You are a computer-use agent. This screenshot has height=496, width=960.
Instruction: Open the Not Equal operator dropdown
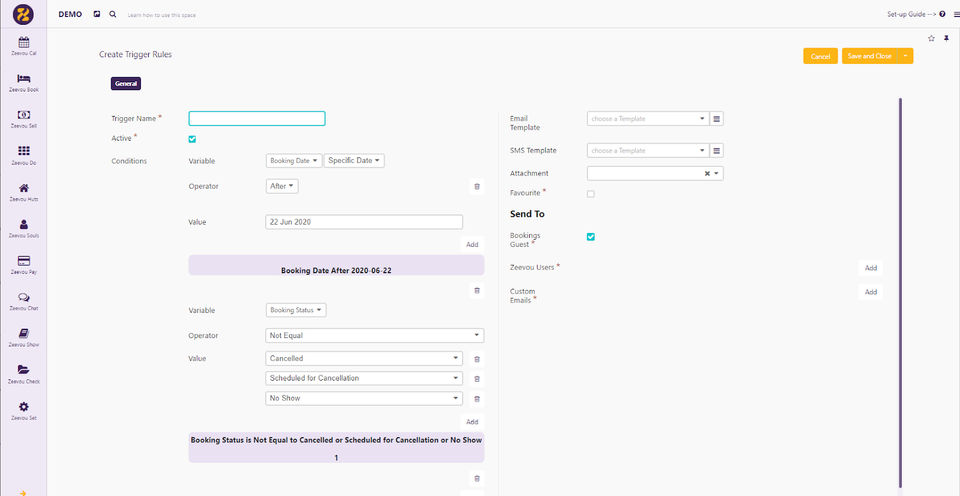[375, 336]
